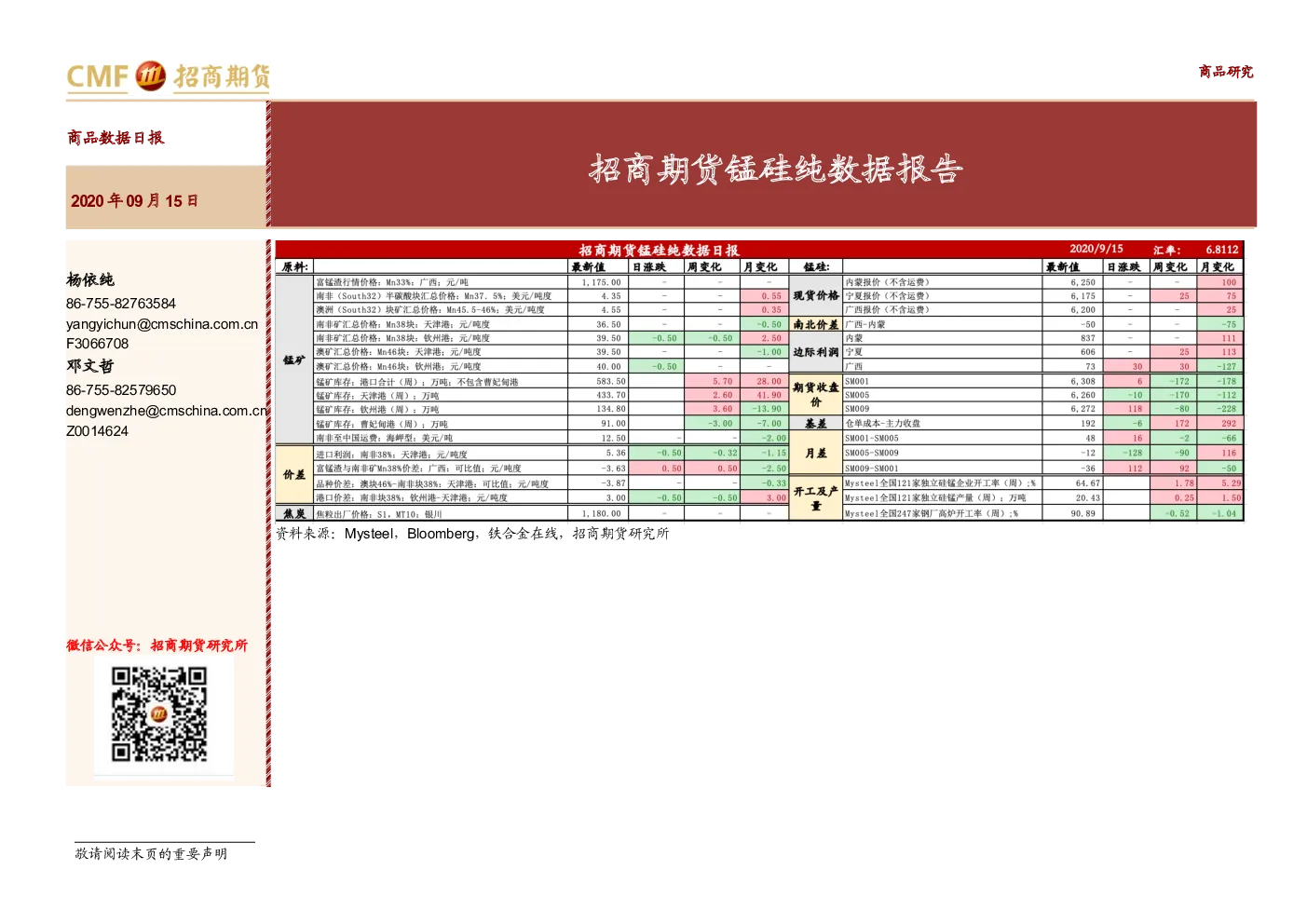The image size is (1307, 924).
Task: Click row label 广西-内蒙
Action: tap(865, 325)
